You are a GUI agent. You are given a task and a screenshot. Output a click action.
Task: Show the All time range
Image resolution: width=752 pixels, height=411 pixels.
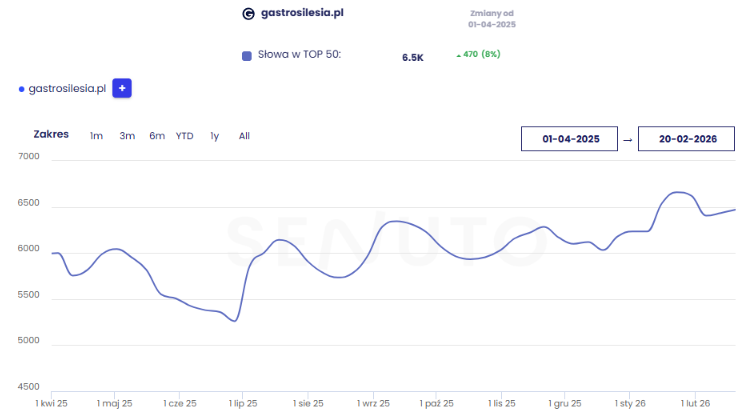(244, 136)
